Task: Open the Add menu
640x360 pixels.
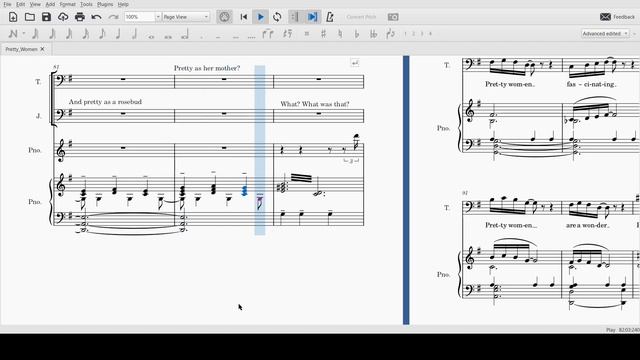Action: point(50,4)
